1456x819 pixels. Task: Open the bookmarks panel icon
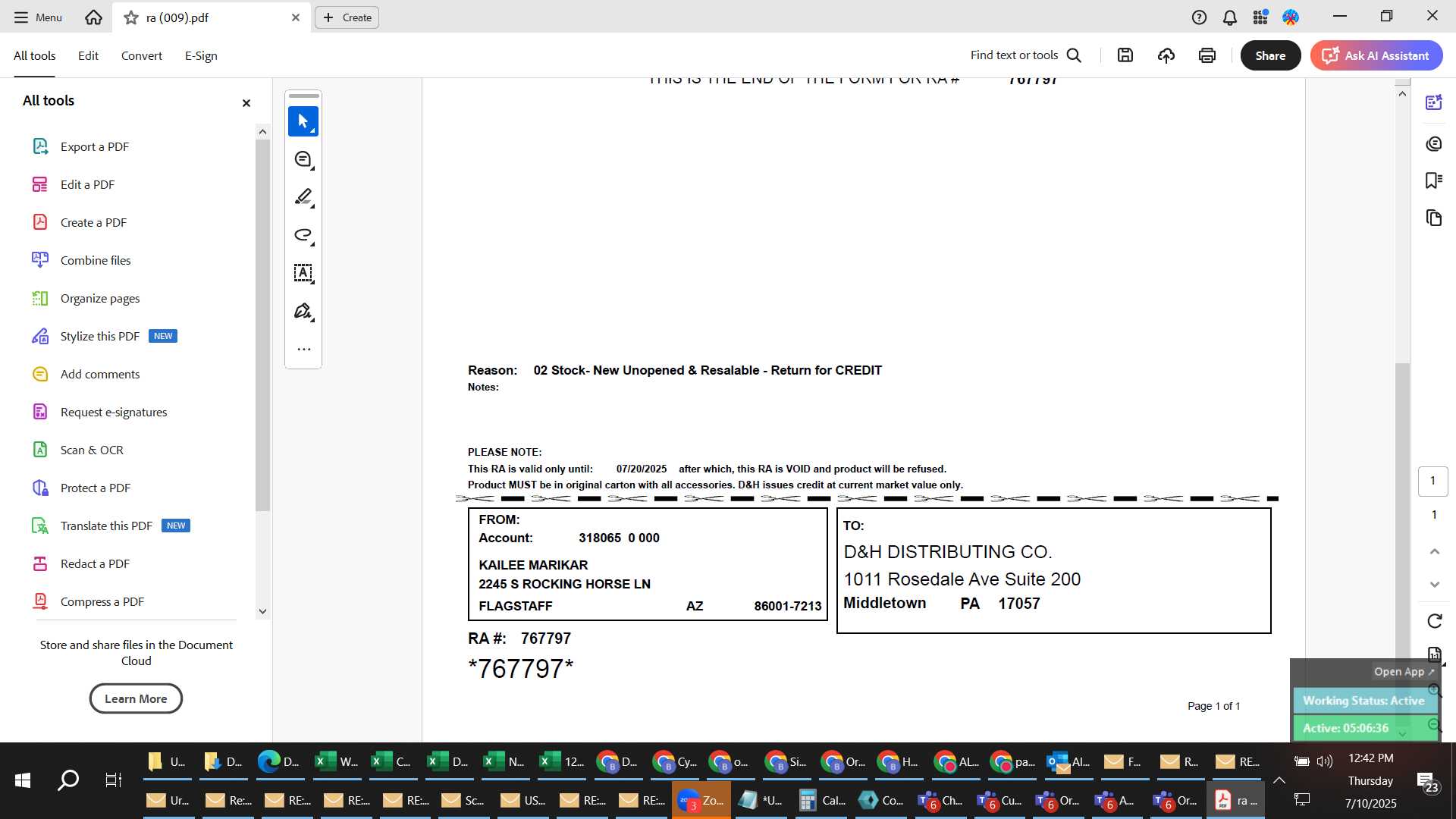(1434, 180)
